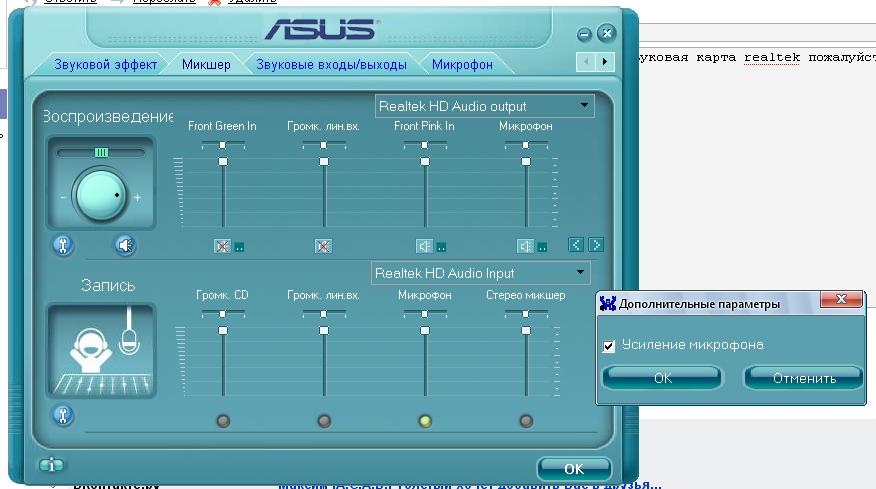Image resolution: width=876 pixels, height=489 pixels.
Task: Open Realtek HD Audio Input dropdown
Action: pos(480,273)
